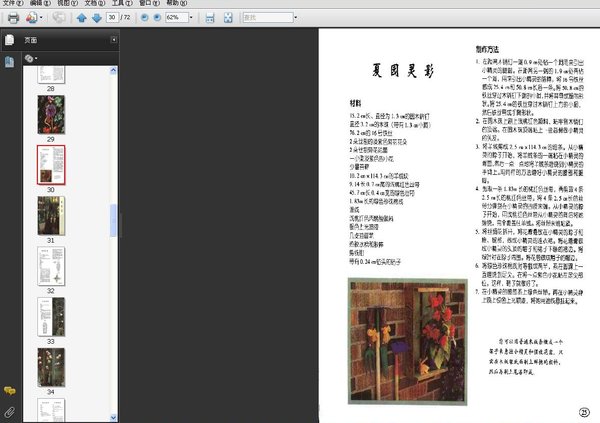Click the scrolling page view icon
This screenshot has width=600, height=423.
coord(210,18)
